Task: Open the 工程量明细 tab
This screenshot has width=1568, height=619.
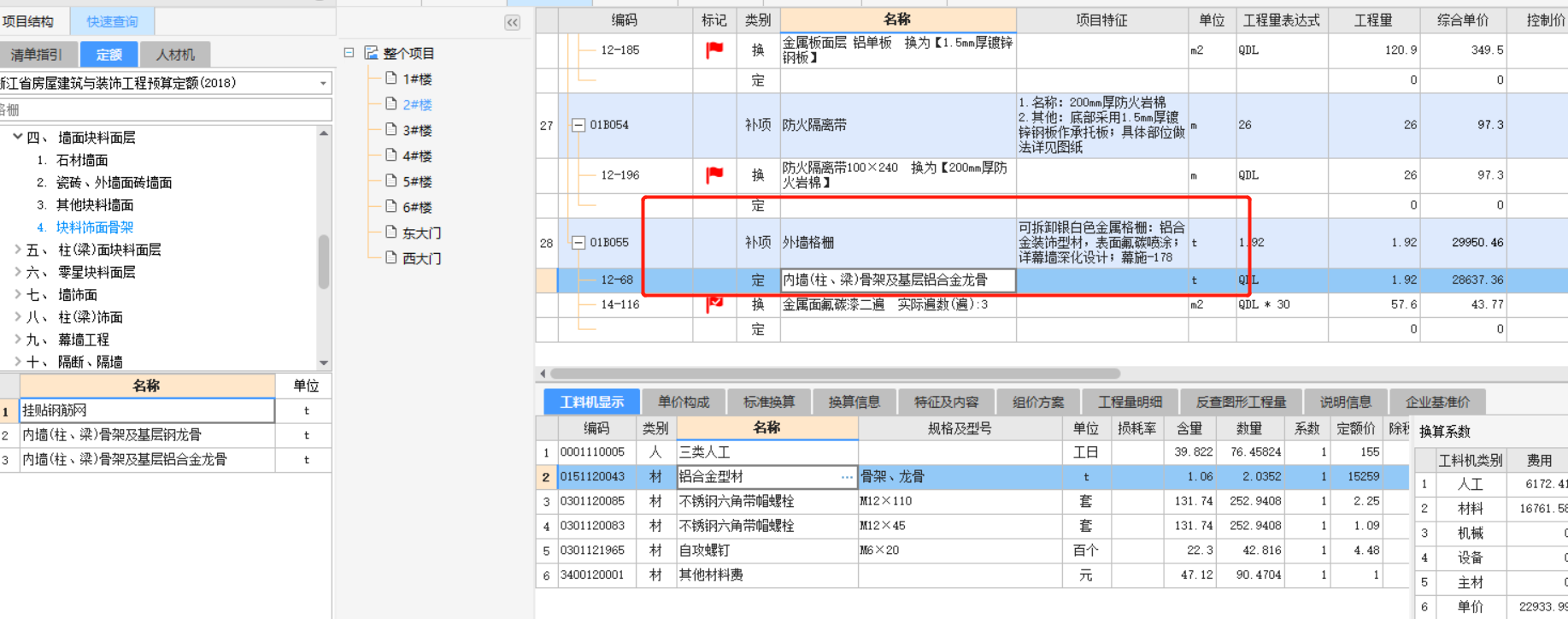Action: point(1130,402)
